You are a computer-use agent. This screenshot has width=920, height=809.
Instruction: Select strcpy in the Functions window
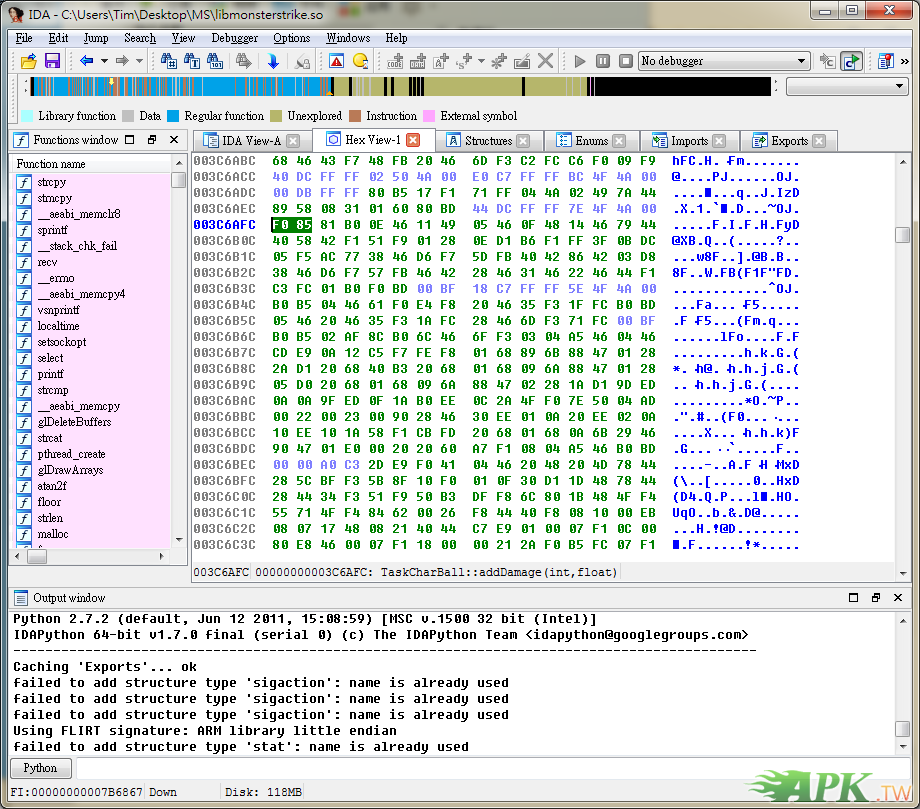51,182
